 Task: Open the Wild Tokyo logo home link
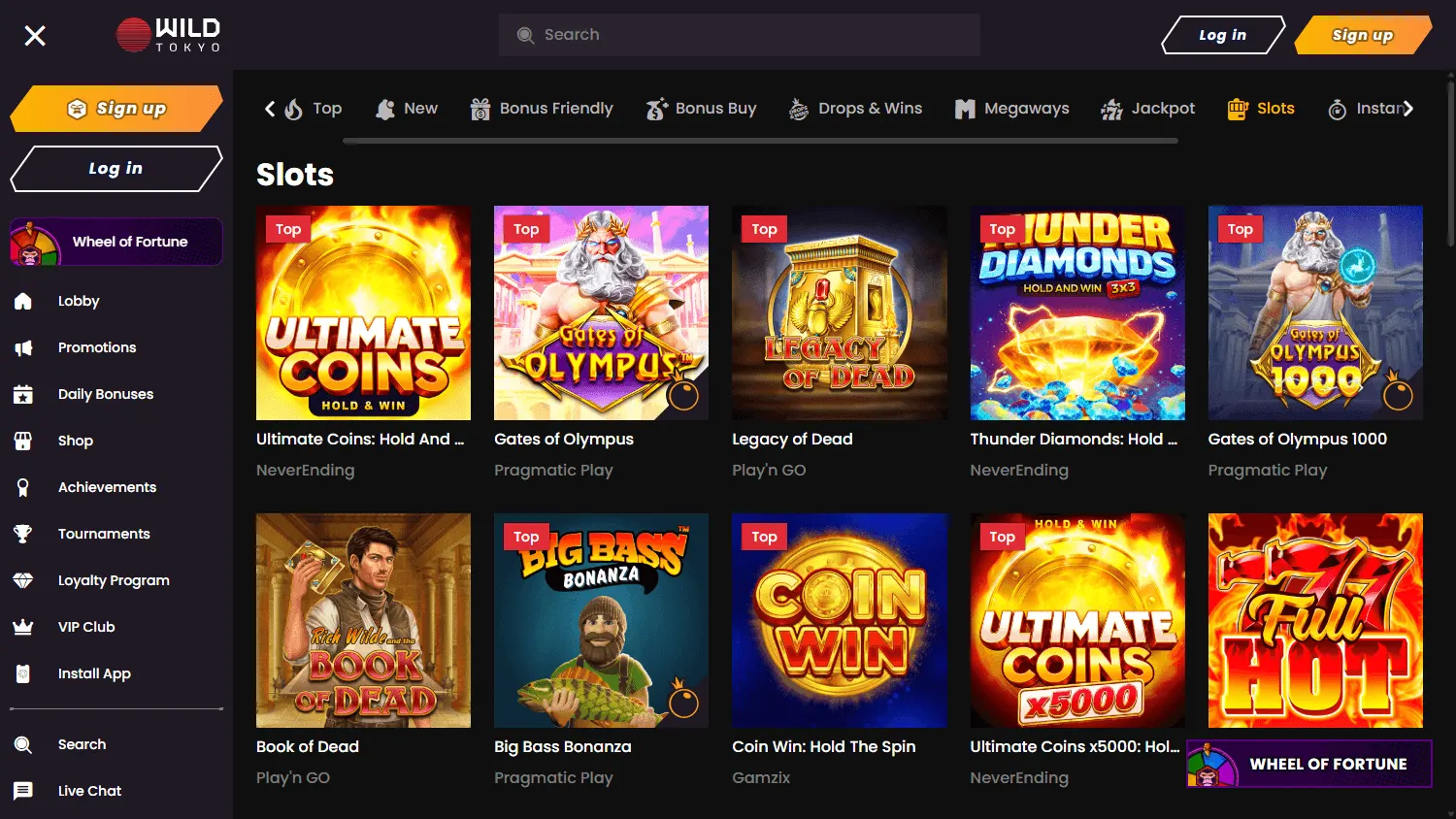[x=169, y=35]
